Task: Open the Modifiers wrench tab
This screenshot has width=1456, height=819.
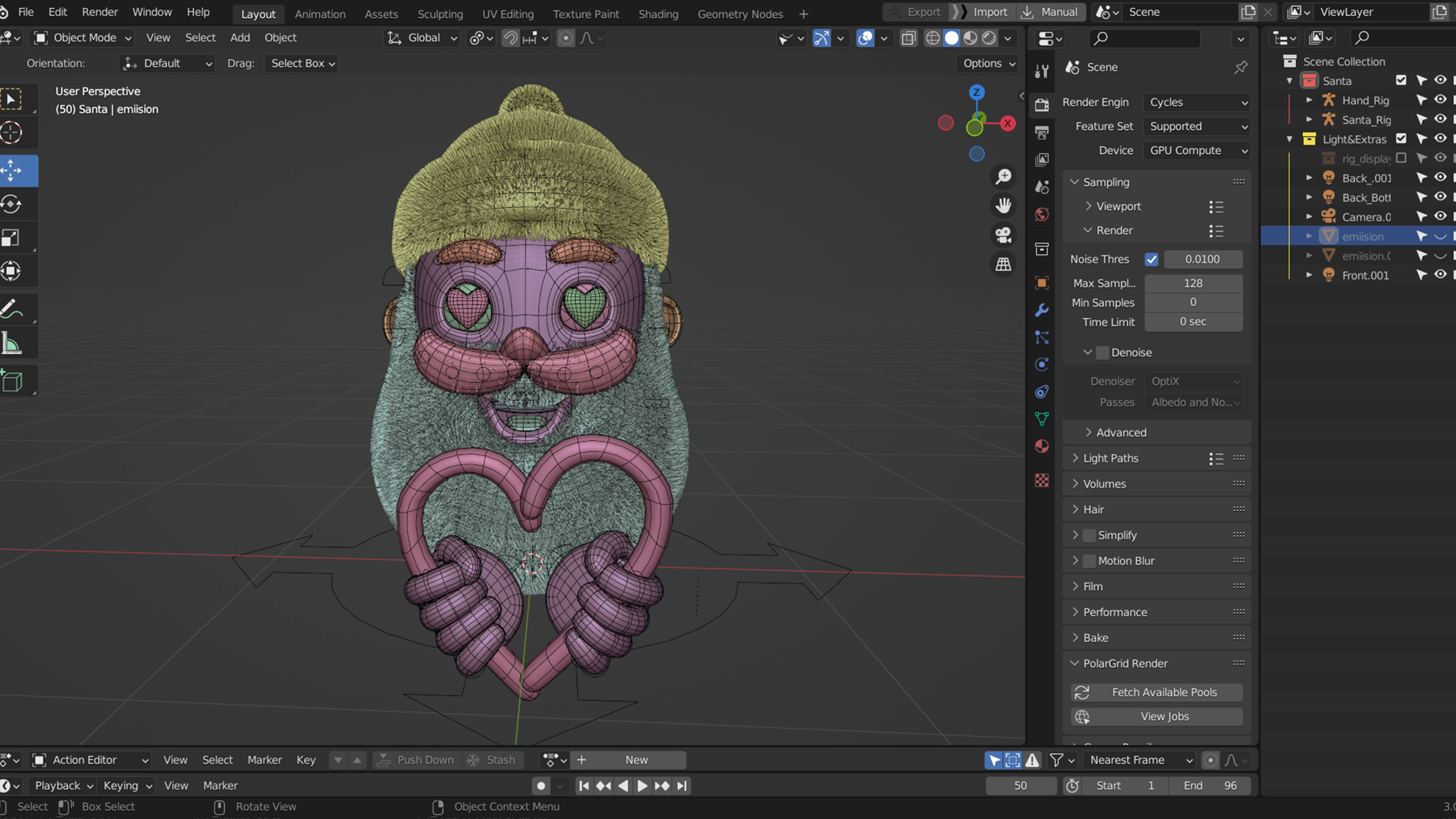Action: point(1042,310)
